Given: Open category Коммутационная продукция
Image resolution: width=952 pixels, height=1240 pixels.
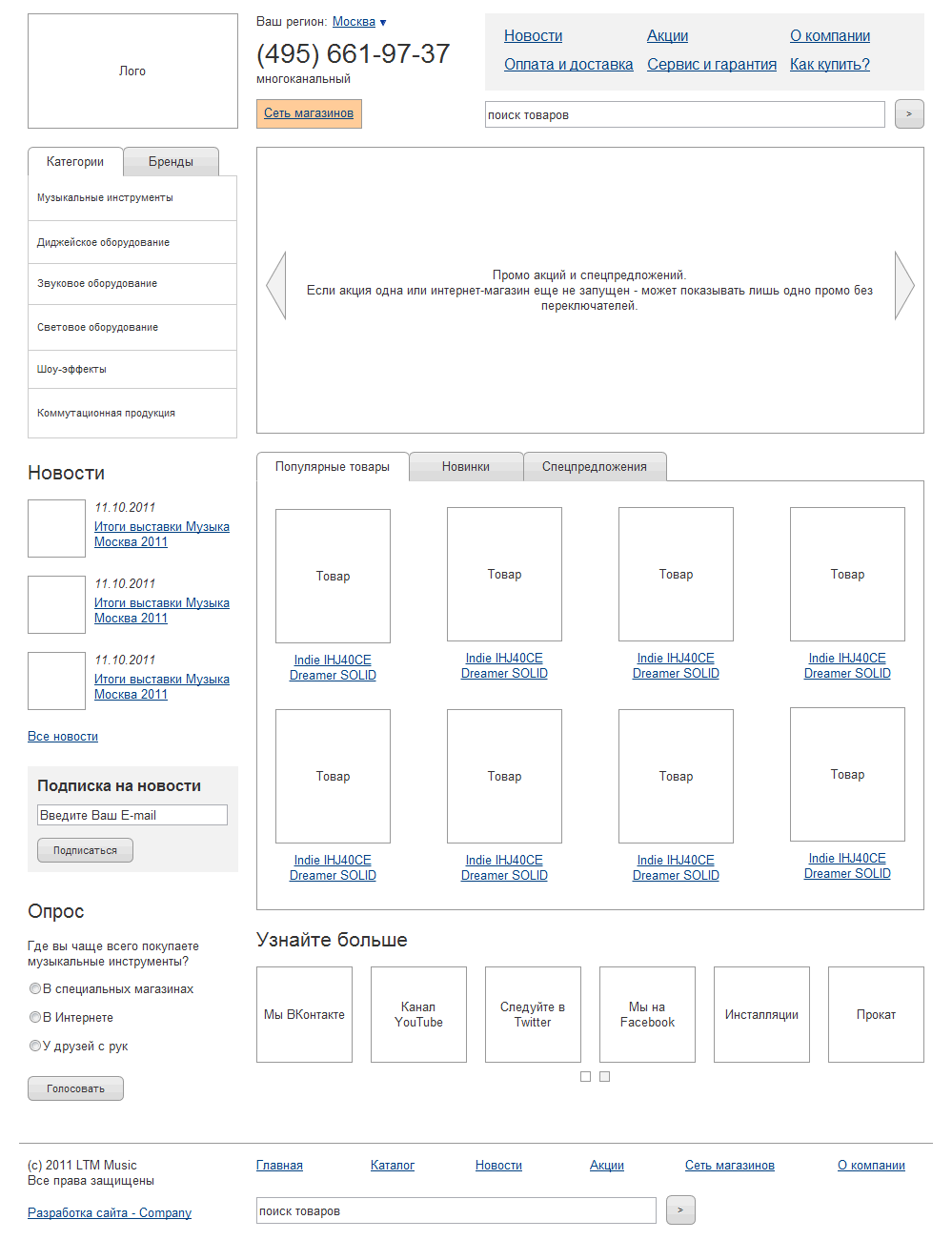Looking at the screenshot, I should [132, 414].
